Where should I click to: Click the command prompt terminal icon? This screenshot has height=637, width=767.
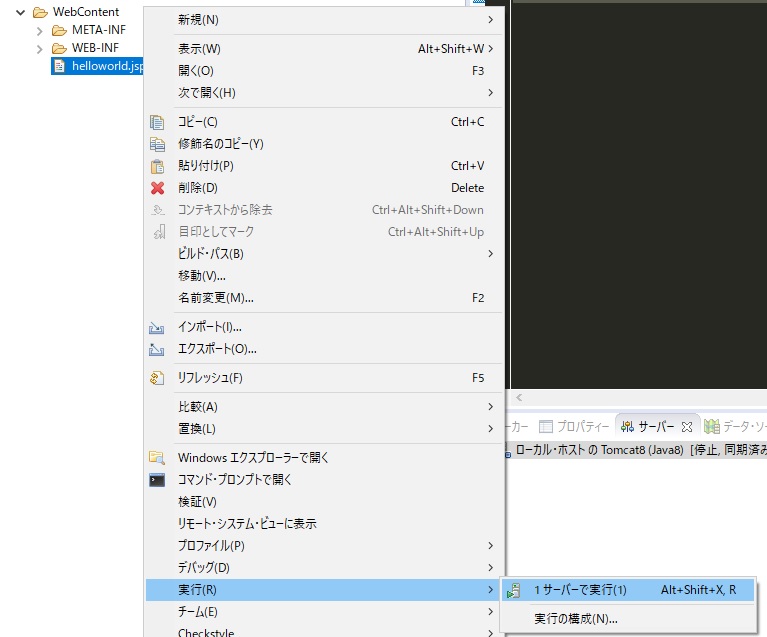click(157, 480)
